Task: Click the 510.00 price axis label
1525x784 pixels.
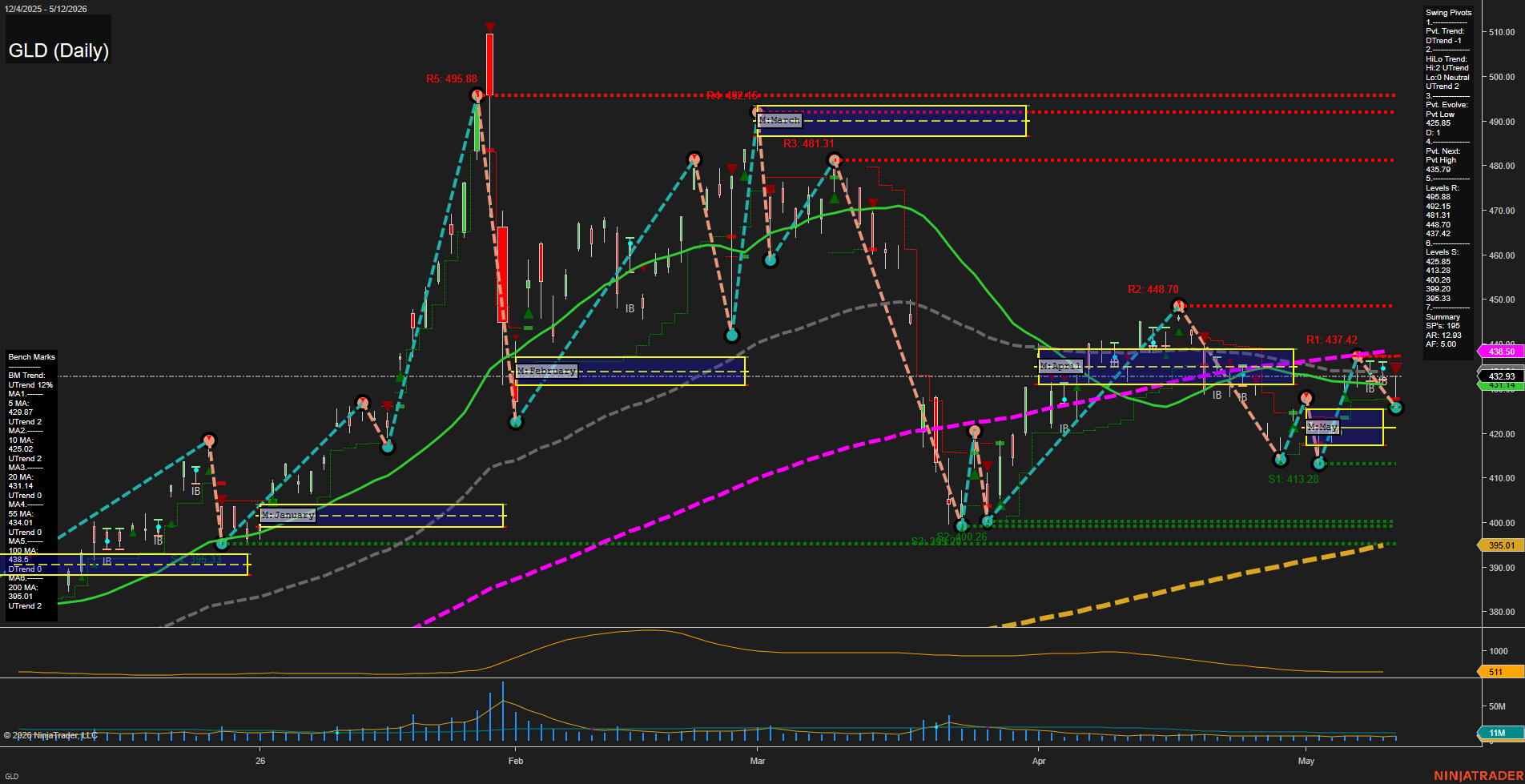Action: 1502,33
